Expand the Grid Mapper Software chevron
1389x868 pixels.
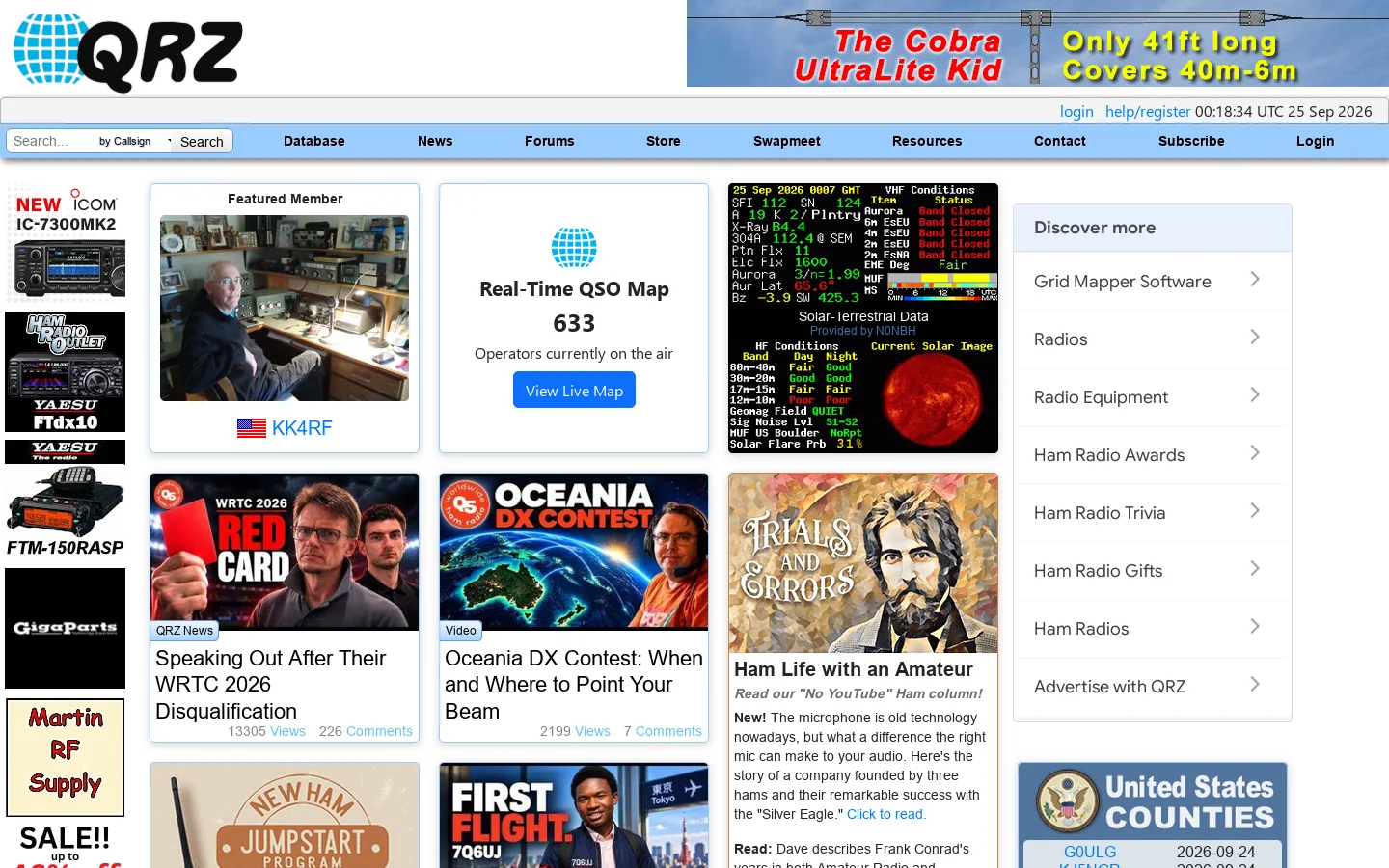(1255, 279)
